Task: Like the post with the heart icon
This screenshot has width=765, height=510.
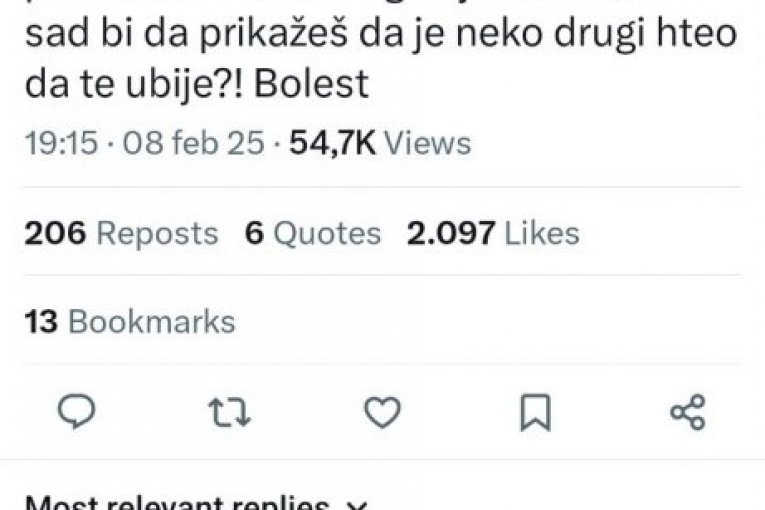Action: coord(382,412)
